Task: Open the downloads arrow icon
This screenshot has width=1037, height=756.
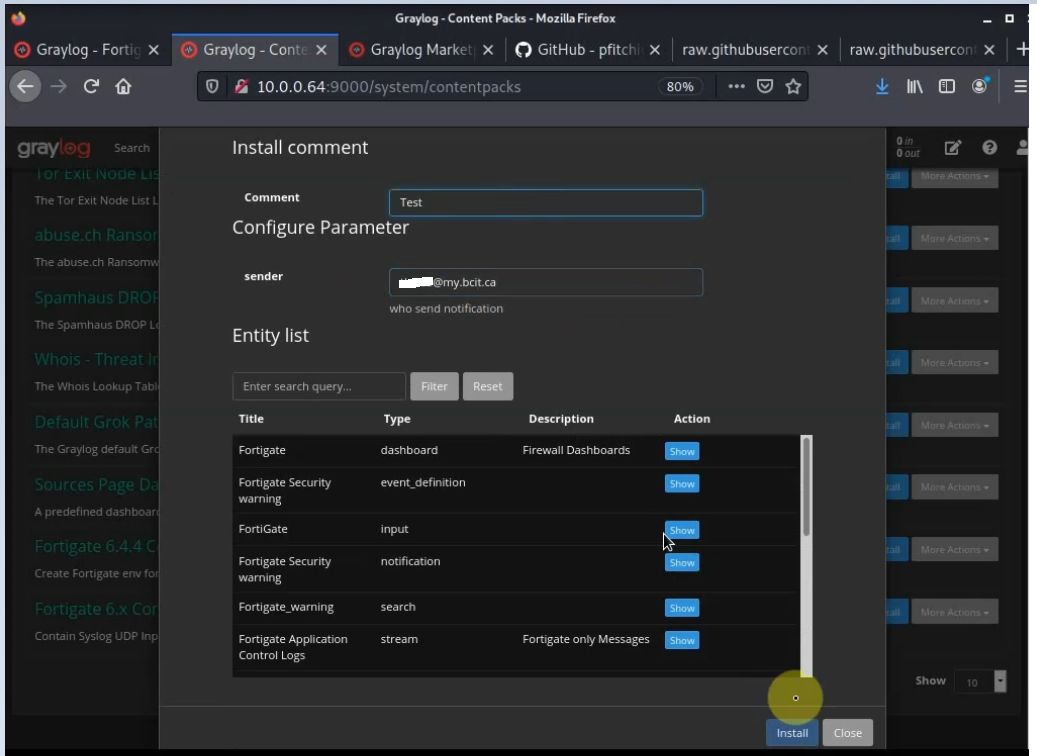Action: tap(882, 87)
